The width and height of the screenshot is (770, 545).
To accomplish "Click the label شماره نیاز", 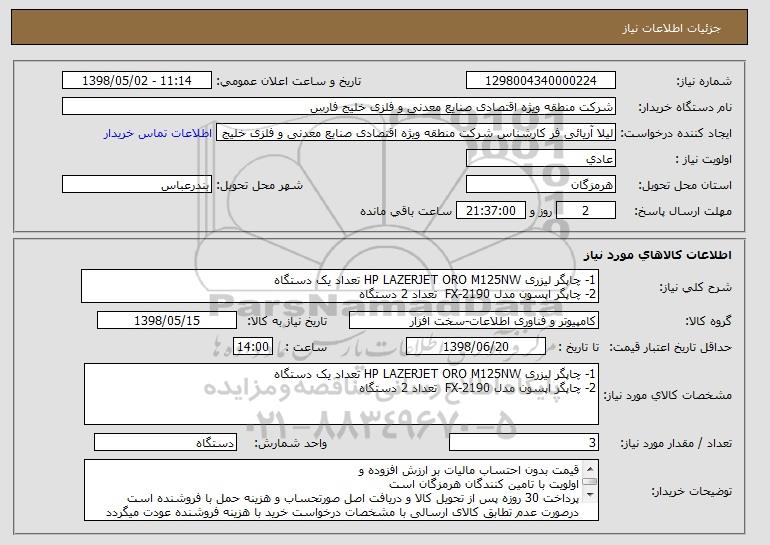I will pos(704,81).
